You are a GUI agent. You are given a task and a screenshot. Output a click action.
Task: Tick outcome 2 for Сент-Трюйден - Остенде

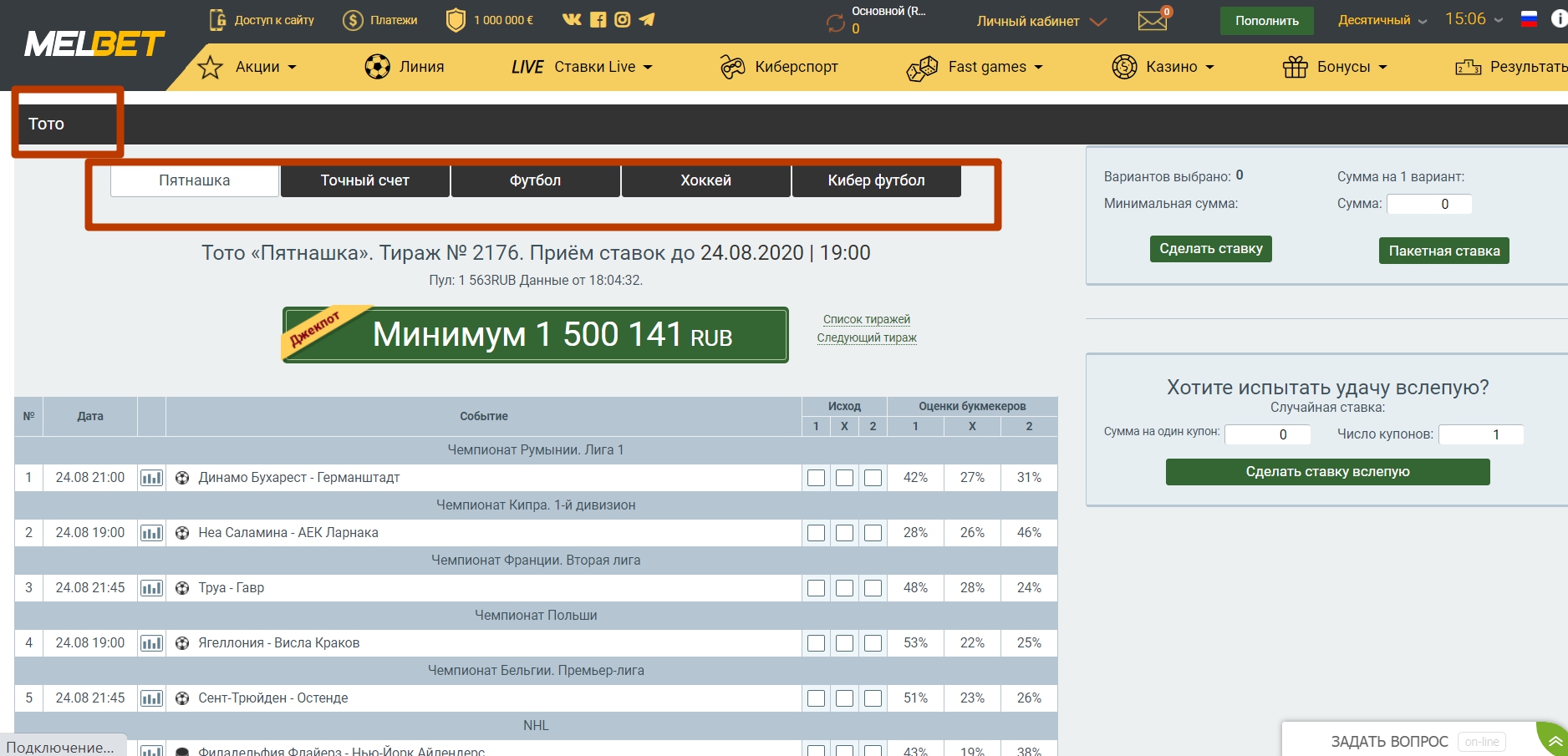(873, 698)
